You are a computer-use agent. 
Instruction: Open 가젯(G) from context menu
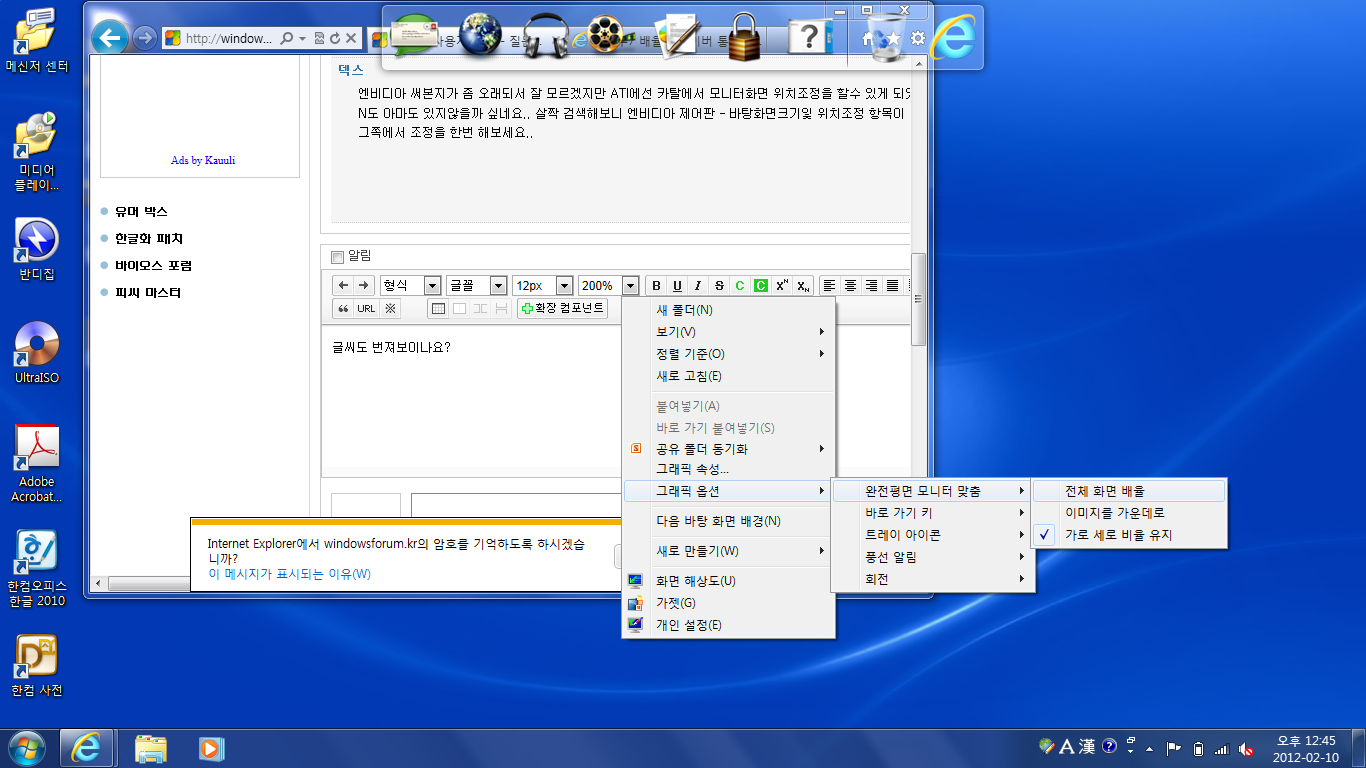728,603
